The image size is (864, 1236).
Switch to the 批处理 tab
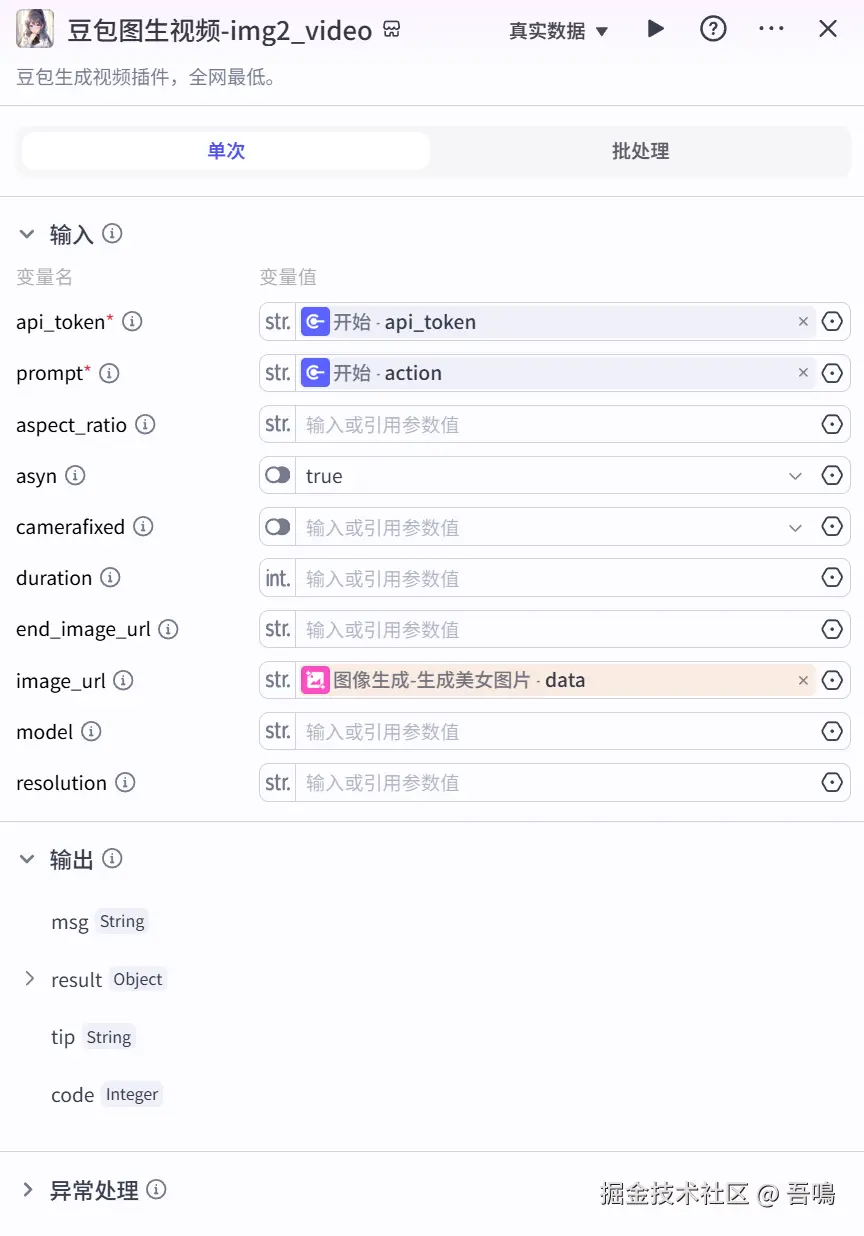pyautogui.click(x=640, y=151)
